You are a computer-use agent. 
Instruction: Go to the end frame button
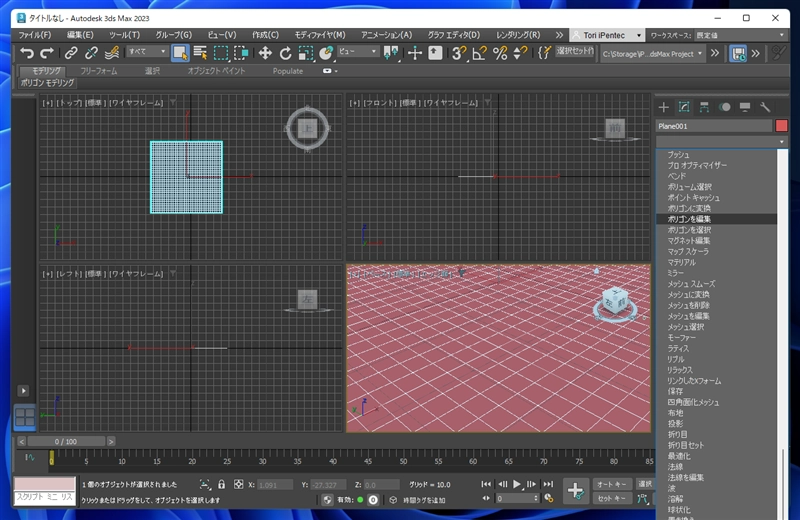pyautogui.click(x=548, y=484)
